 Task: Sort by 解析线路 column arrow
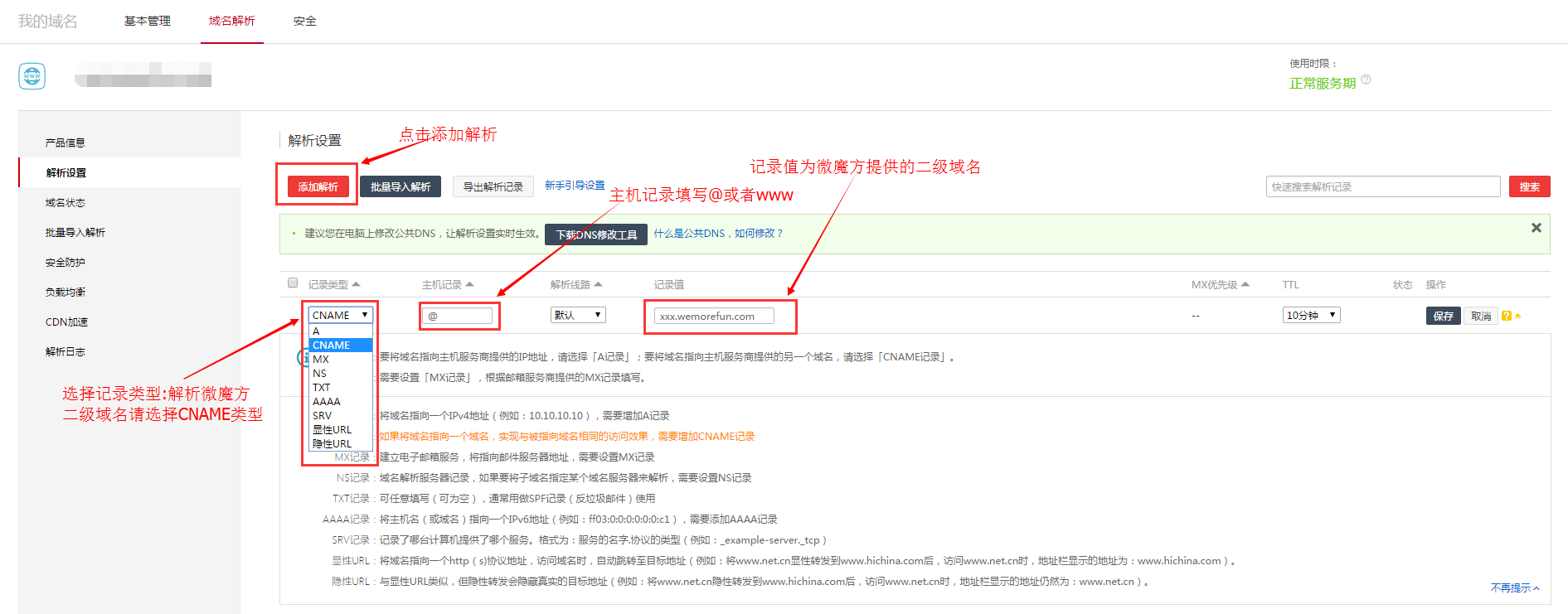(x=598, y=284)
